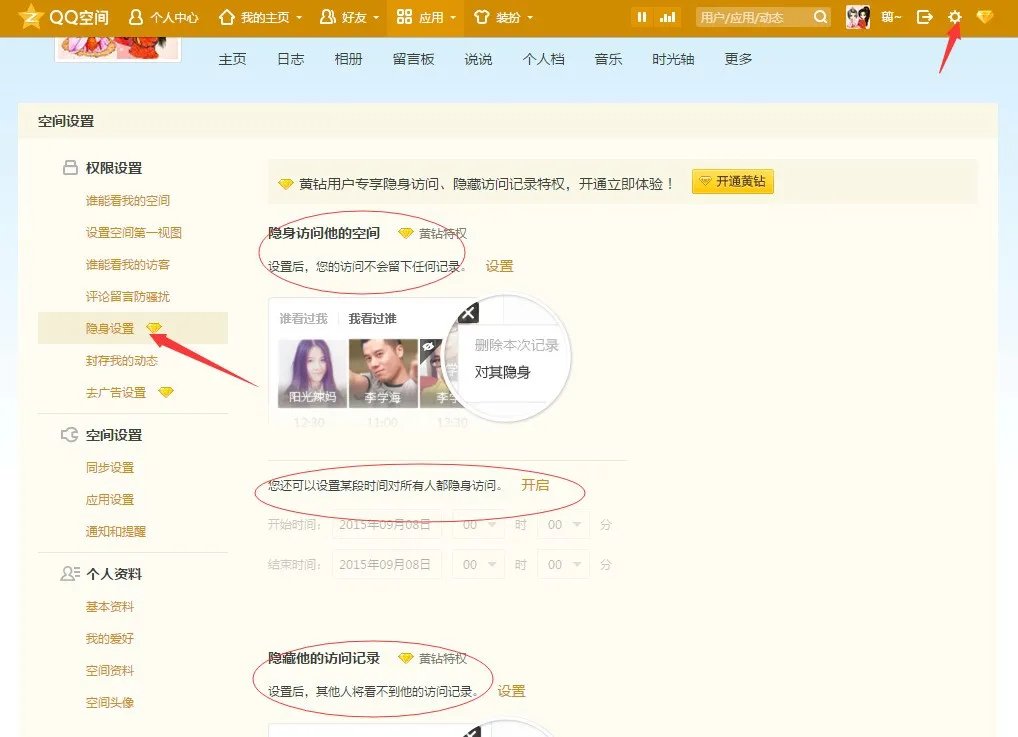Open 同步设置 option
This screenshot has height=737, width=1018.
(x=110, y=468)
